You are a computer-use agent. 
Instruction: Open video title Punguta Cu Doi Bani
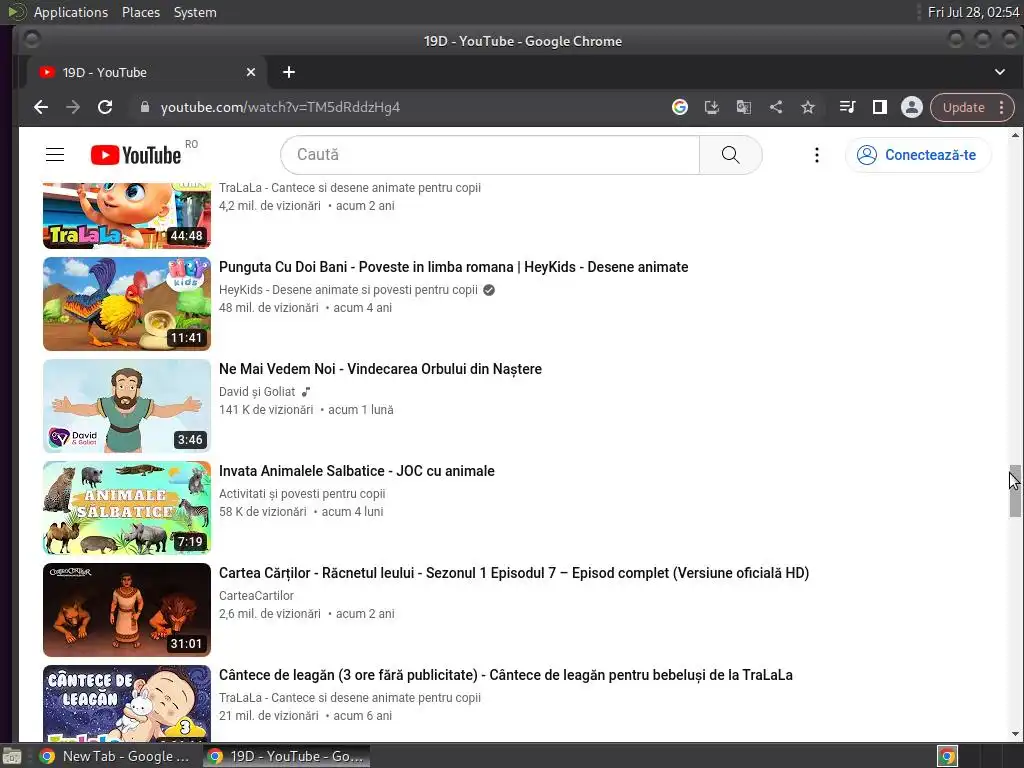(x=453, y=267)
